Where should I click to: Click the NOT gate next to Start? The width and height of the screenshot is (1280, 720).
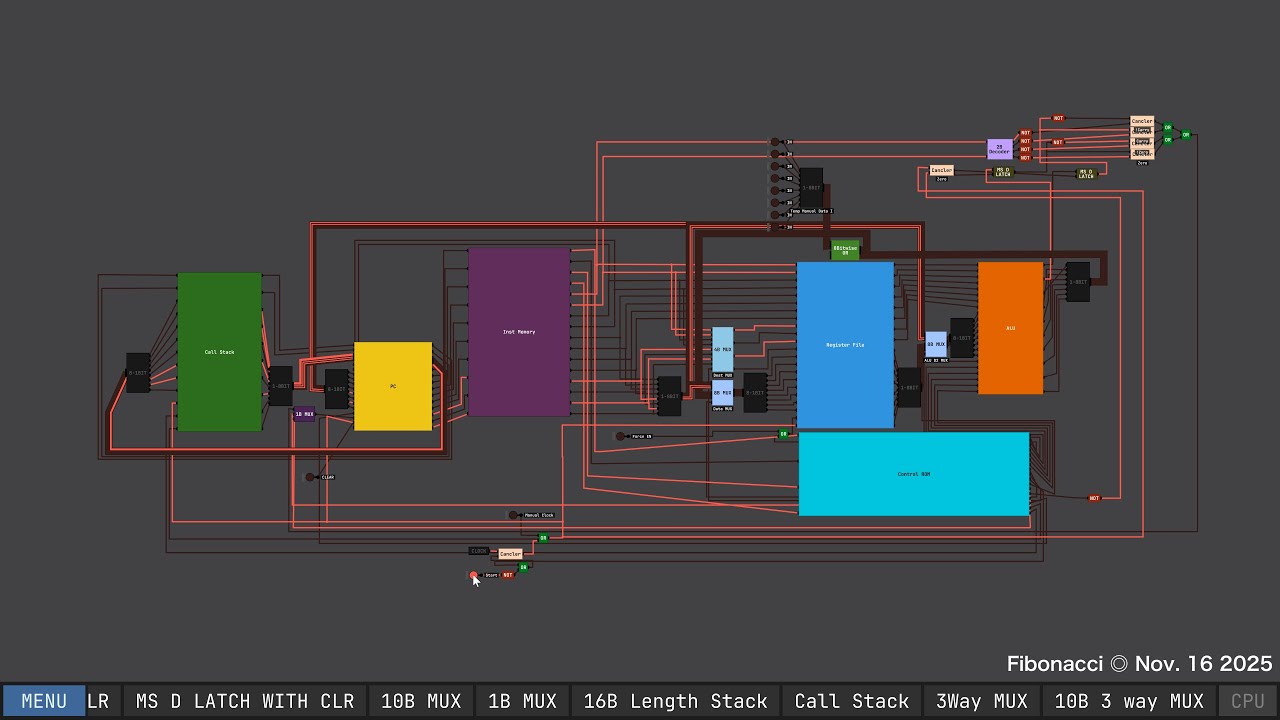508,575
